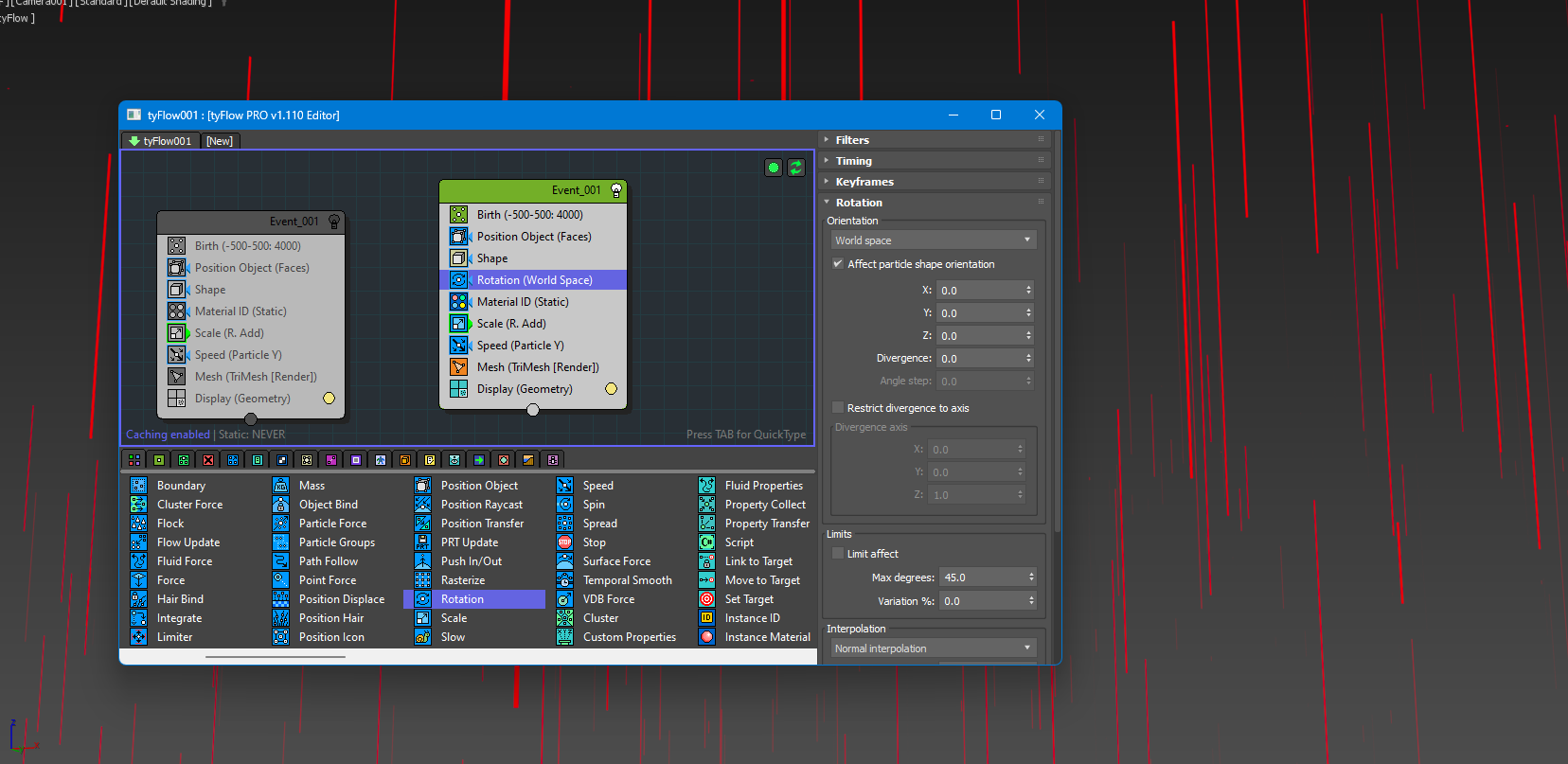Viewport: 1568px width, 764px height.
Task: Click the Set Target operator icon
Action: [x=707, y=599]
